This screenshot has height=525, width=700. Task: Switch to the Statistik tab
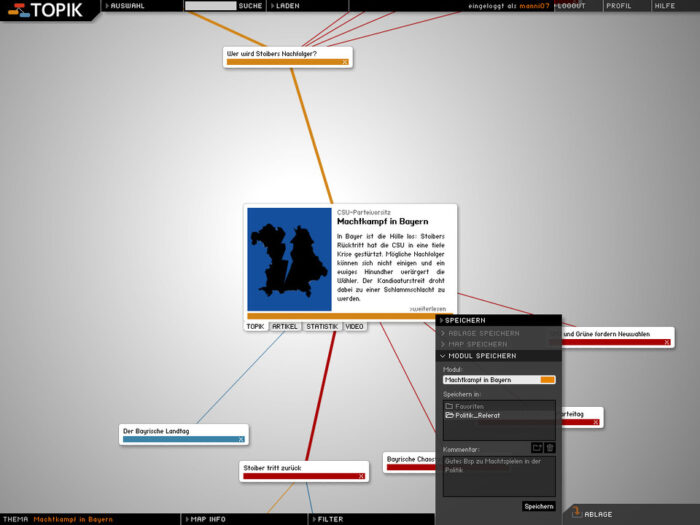pyautogui.click(x=321, y=326)
